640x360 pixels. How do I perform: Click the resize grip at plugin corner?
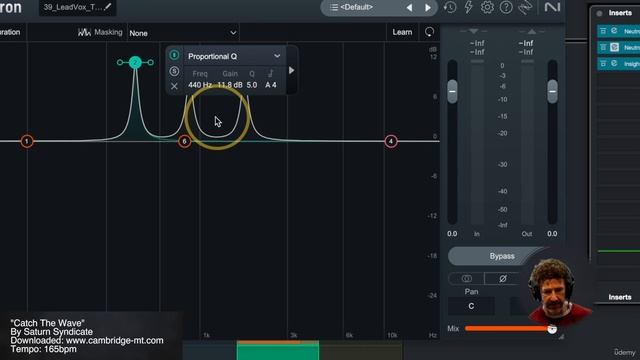tap(562, 337)
